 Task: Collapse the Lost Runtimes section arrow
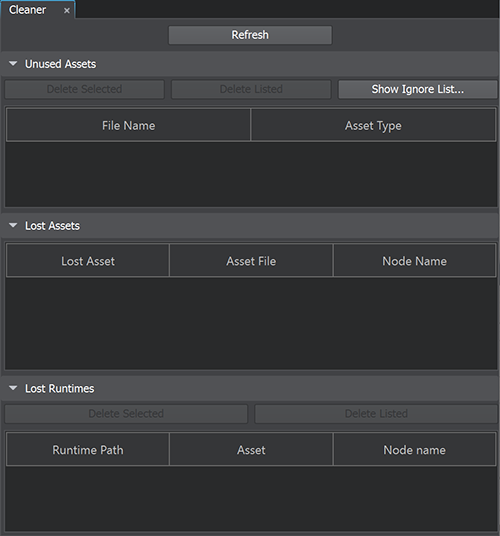click(13, 388)
